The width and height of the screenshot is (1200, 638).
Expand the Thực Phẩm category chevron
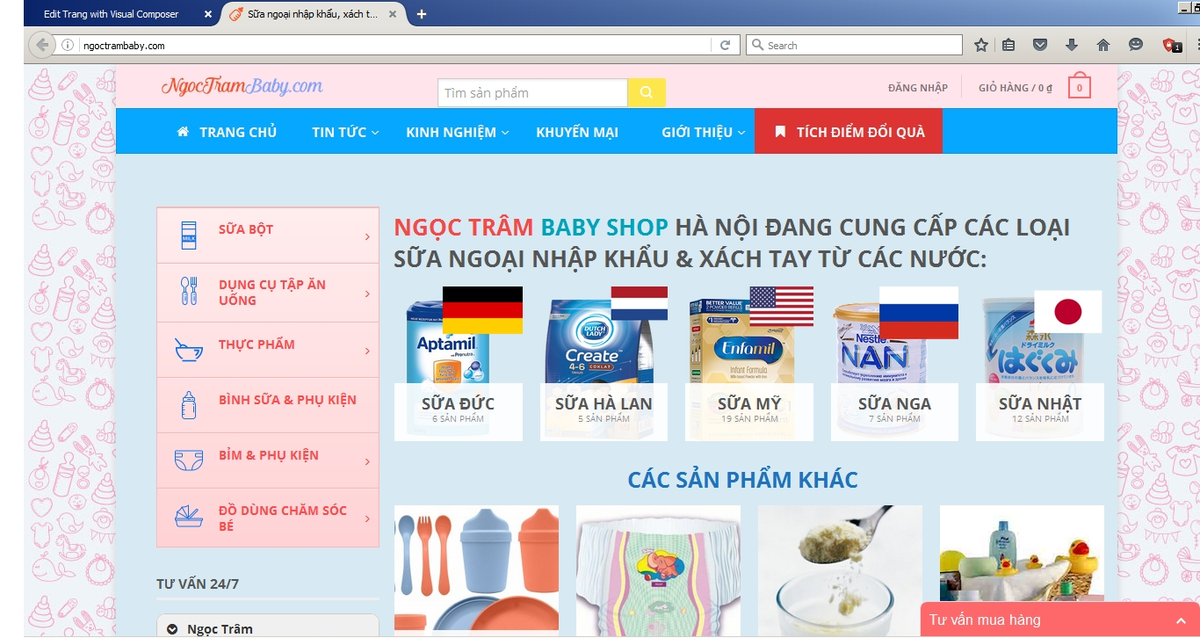pyautogui.click(x=368, y=351)
